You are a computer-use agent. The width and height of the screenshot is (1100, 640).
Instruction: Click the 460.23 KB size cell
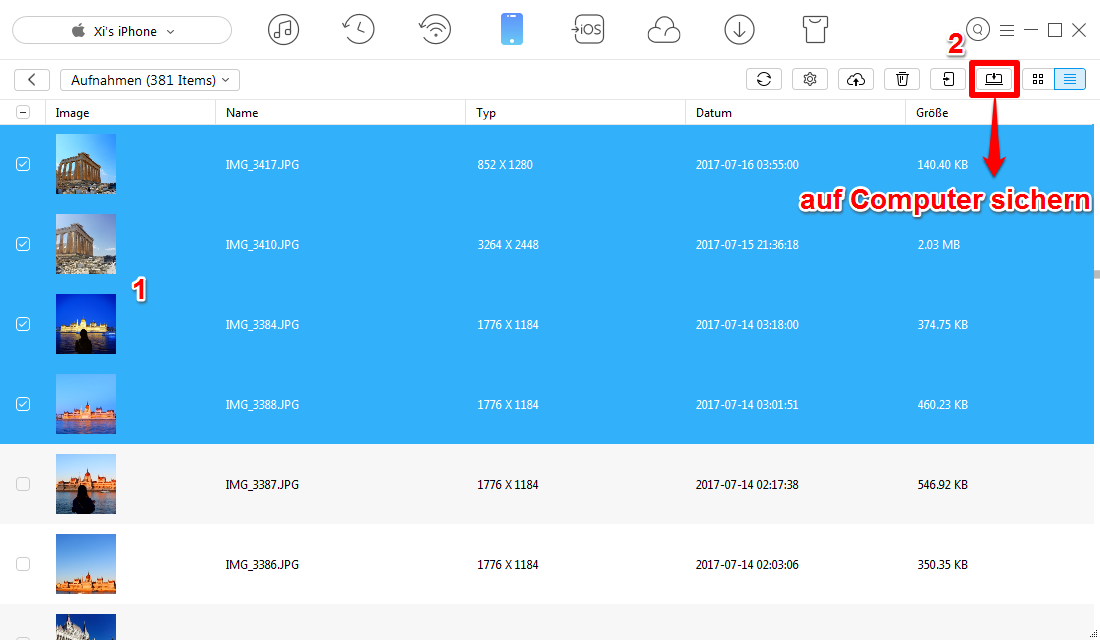pyautogui.click(x=943, y=405)
